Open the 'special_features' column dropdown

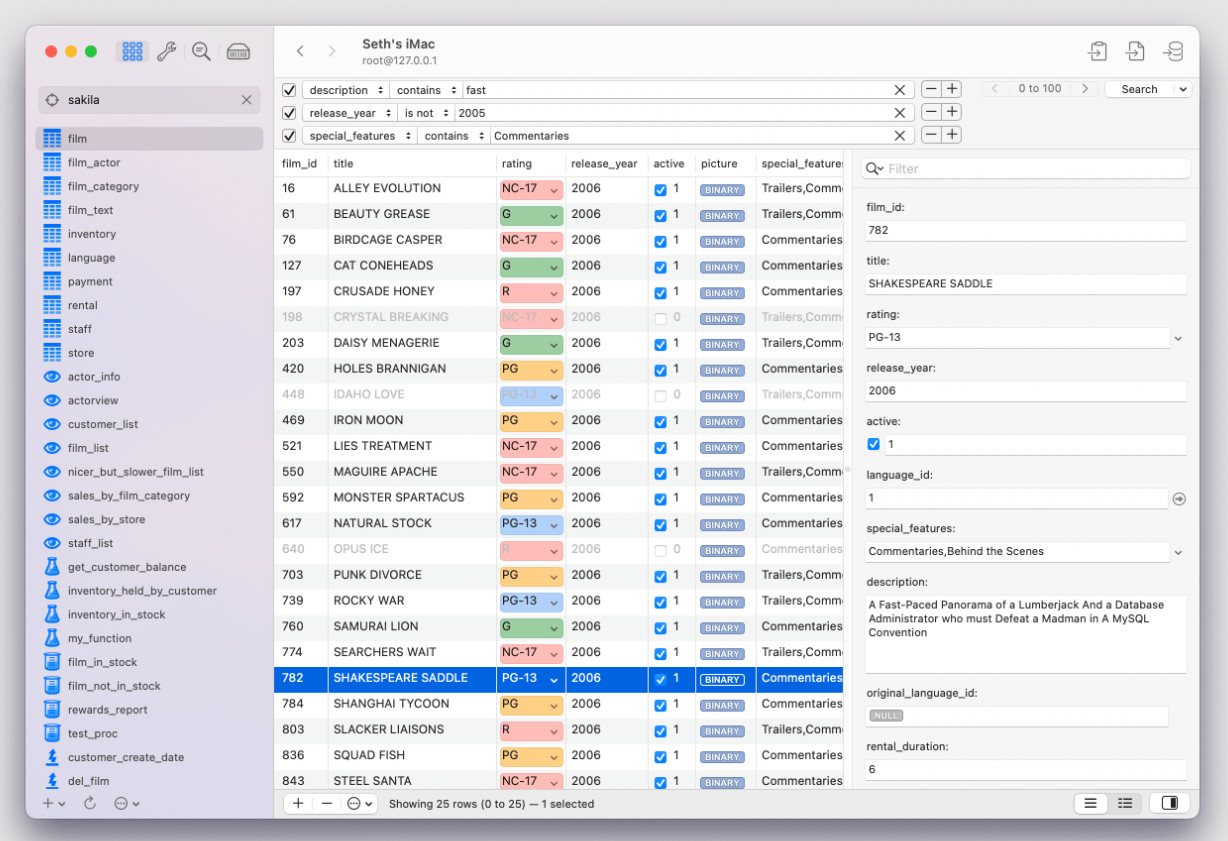(360, 136)
